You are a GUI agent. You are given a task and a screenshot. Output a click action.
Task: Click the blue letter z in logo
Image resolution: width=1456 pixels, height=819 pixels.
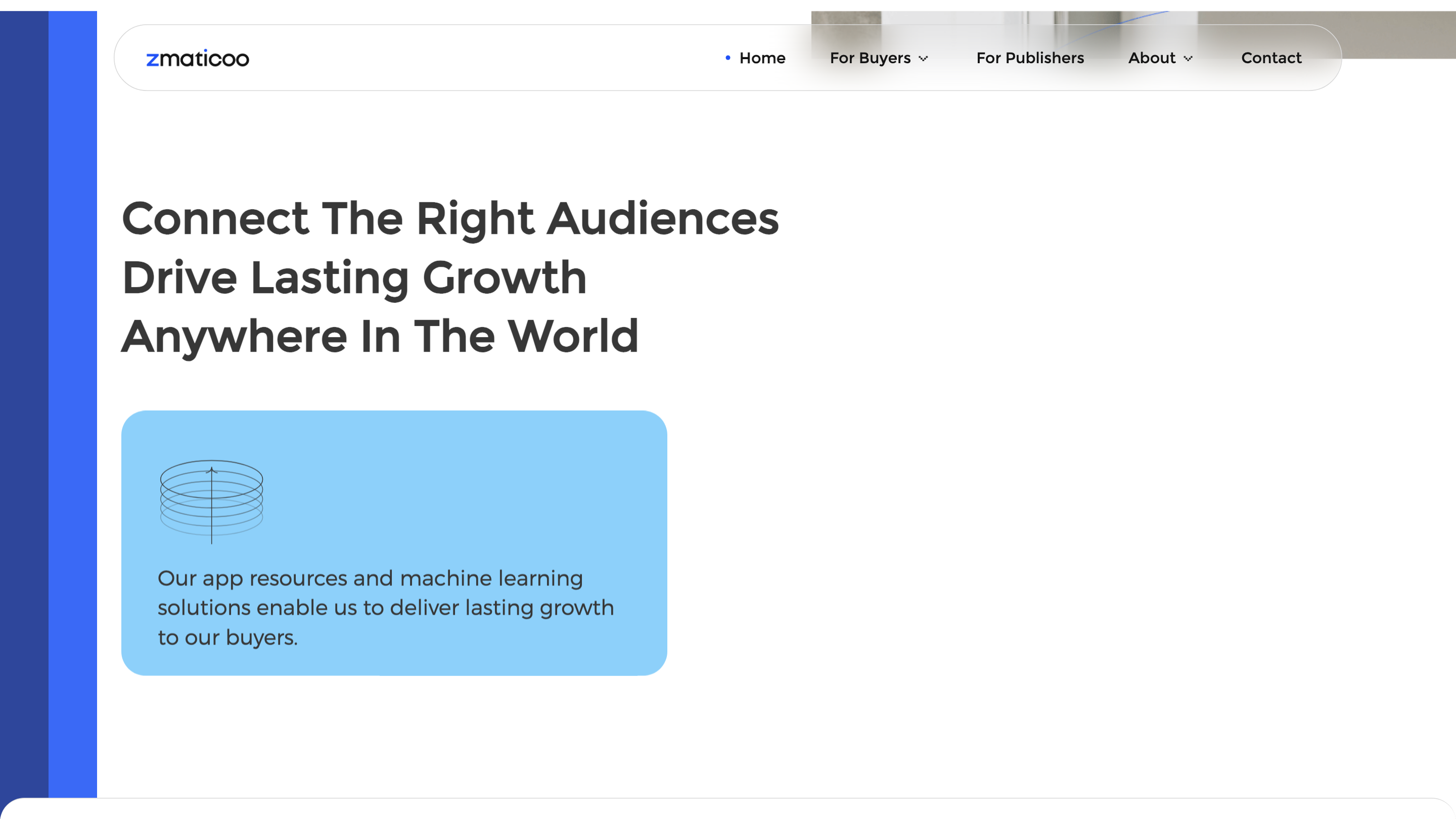[152, 60]
